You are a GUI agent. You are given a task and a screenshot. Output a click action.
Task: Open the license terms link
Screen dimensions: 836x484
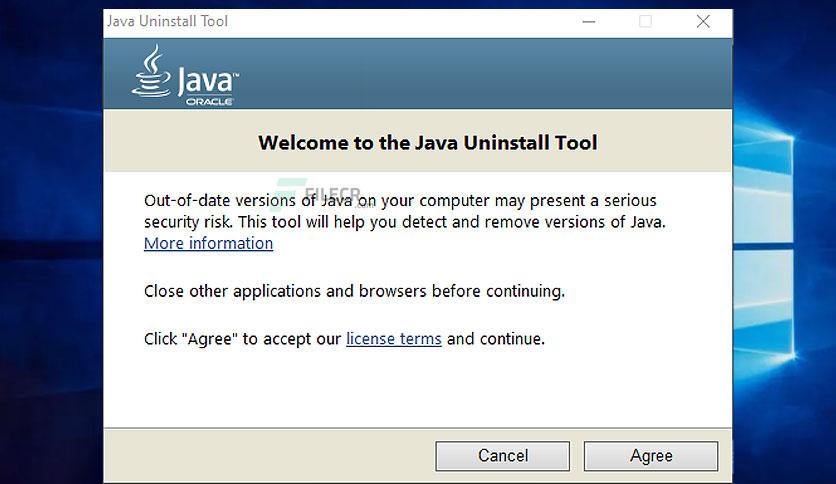click(393, 338)
